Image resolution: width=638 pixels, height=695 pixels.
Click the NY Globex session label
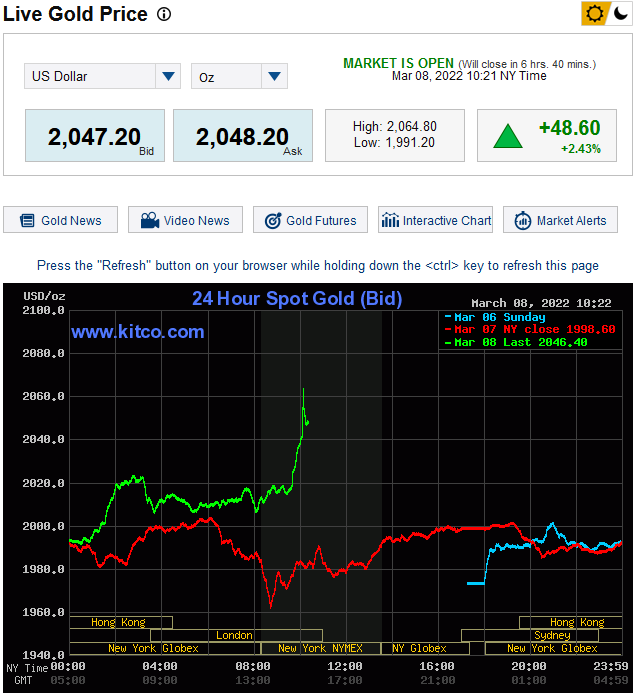click(419, 648)
